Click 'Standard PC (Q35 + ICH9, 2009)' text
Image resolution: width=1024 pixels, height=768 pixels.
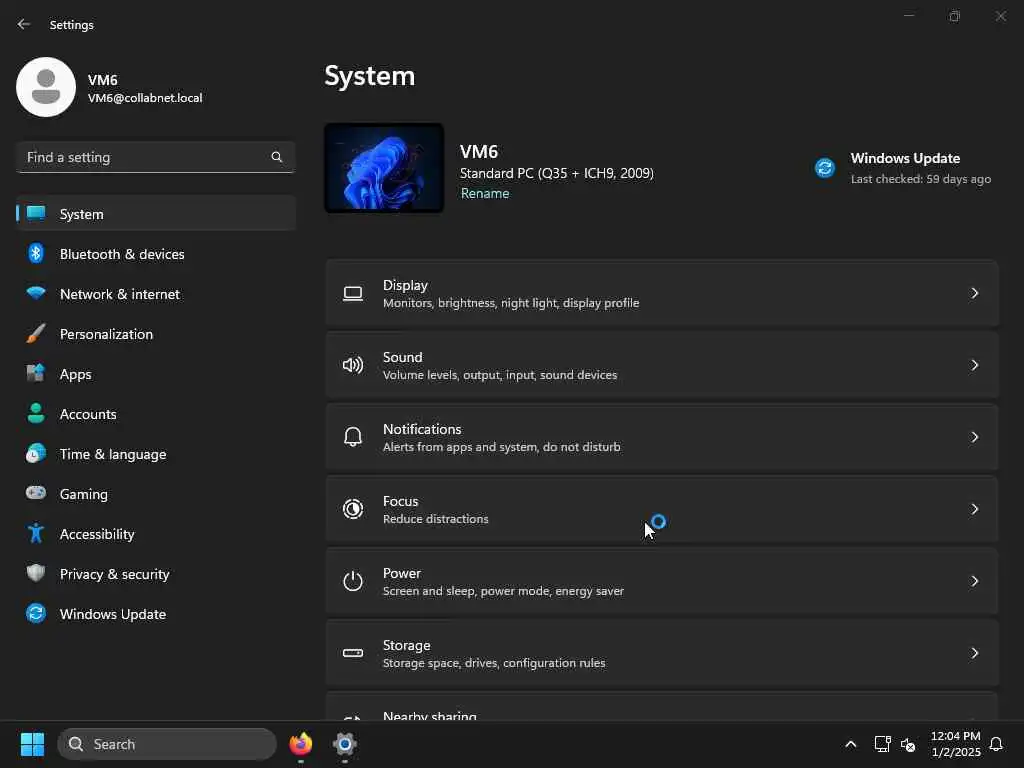556,173
